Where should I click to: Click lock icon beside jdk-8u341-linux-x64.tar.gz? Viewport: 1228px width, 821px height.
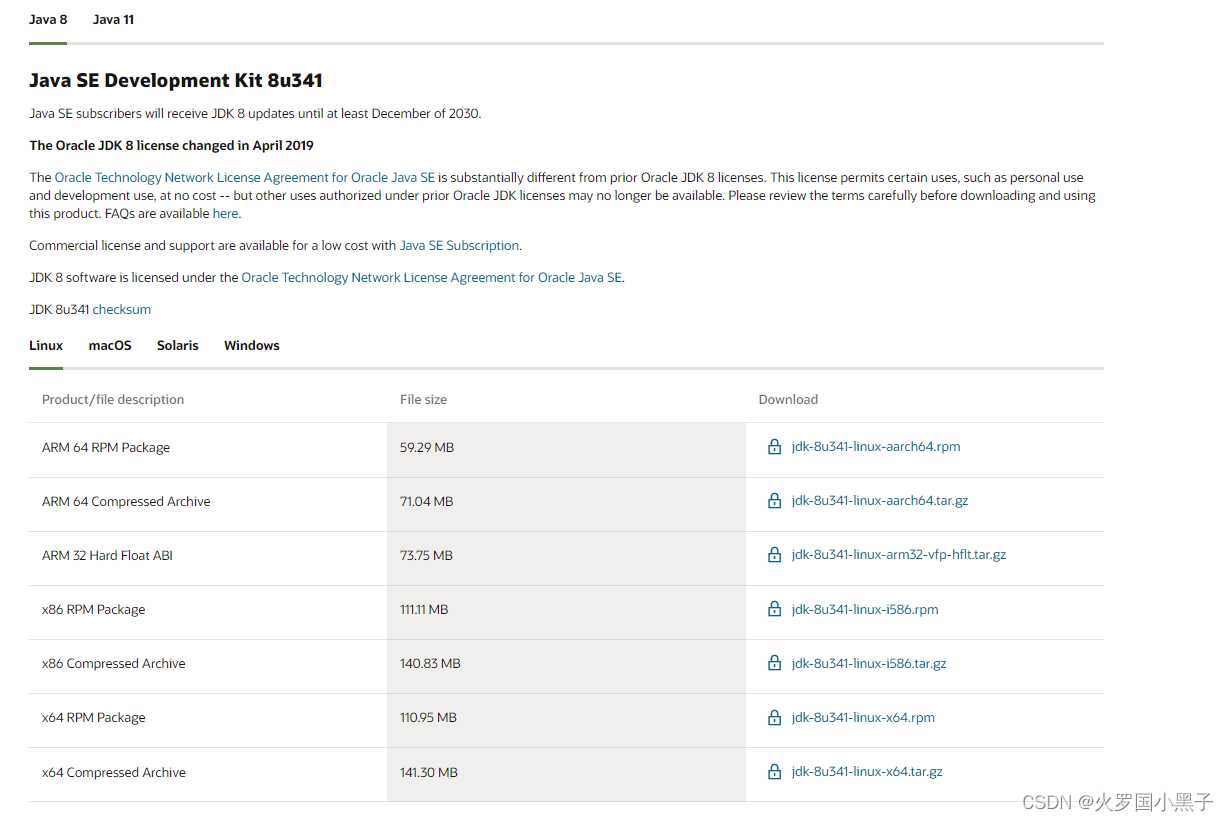coord(774,772)
